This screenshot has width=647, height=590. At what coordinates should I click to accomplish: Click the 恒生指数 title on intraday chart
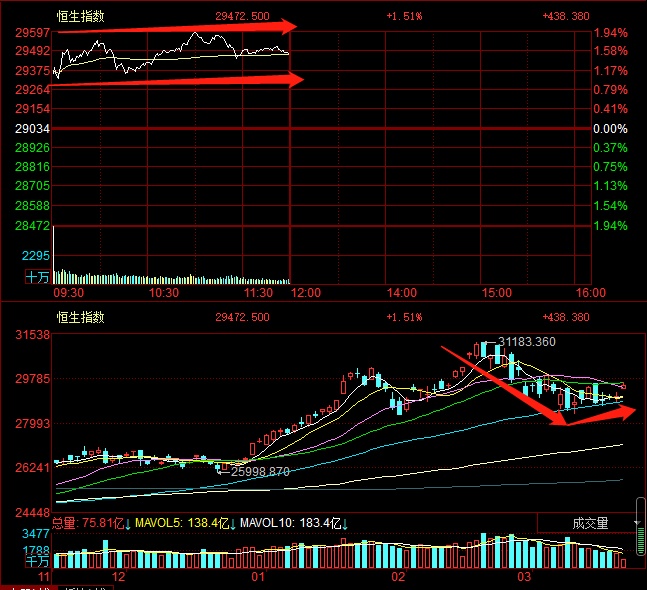tap(80, 17)
